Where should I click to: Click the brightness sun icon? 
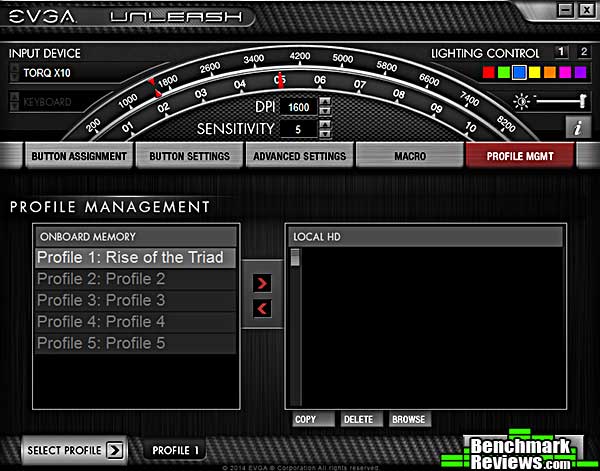[x=521, y=101]
